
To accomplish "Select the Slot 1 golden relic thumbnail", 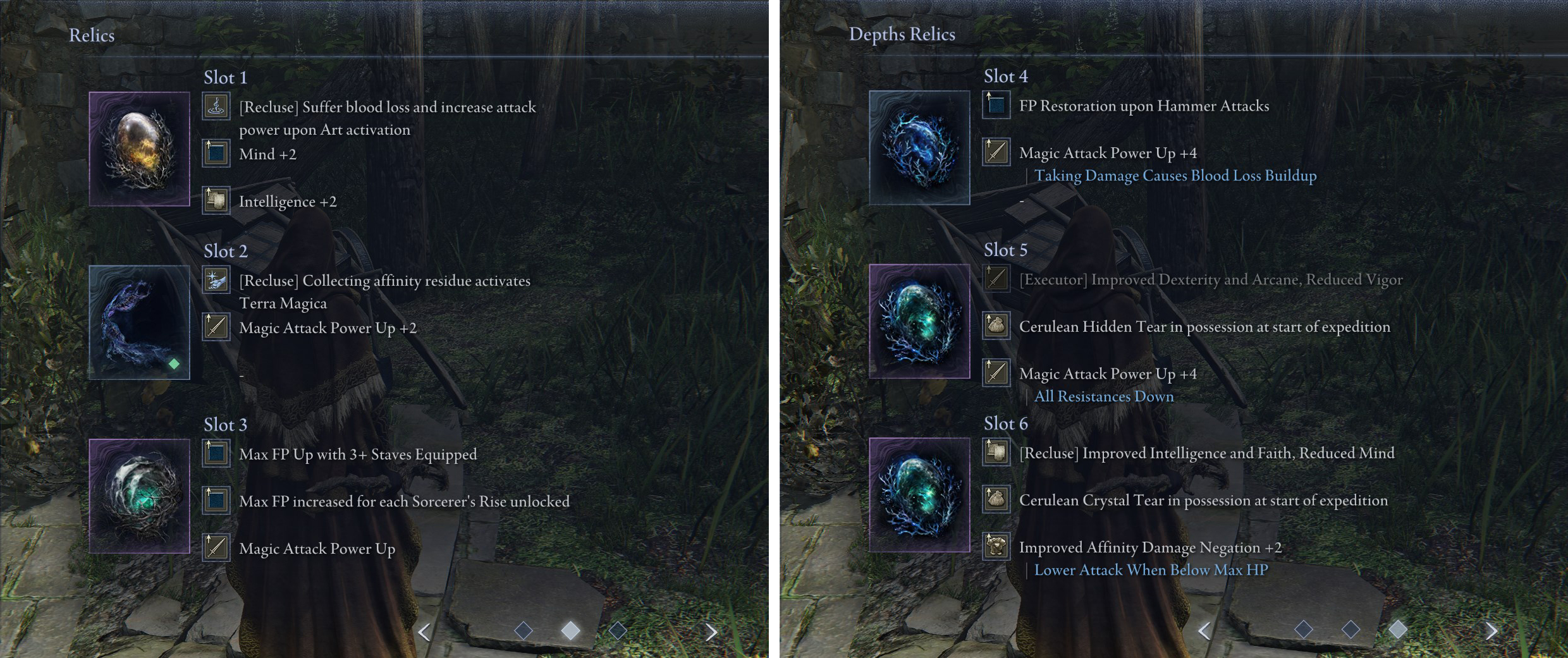I will coord(139,149).
